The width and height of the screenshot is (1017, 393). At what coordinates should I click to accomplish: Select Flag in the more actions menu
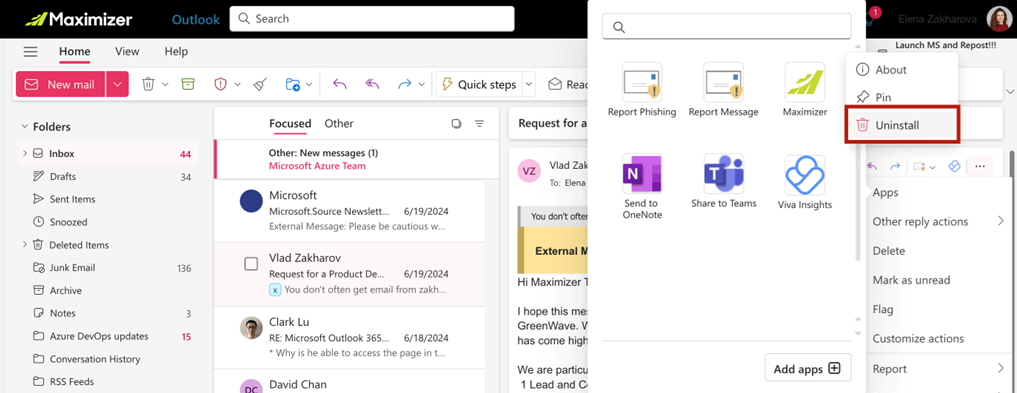[938, 309]
